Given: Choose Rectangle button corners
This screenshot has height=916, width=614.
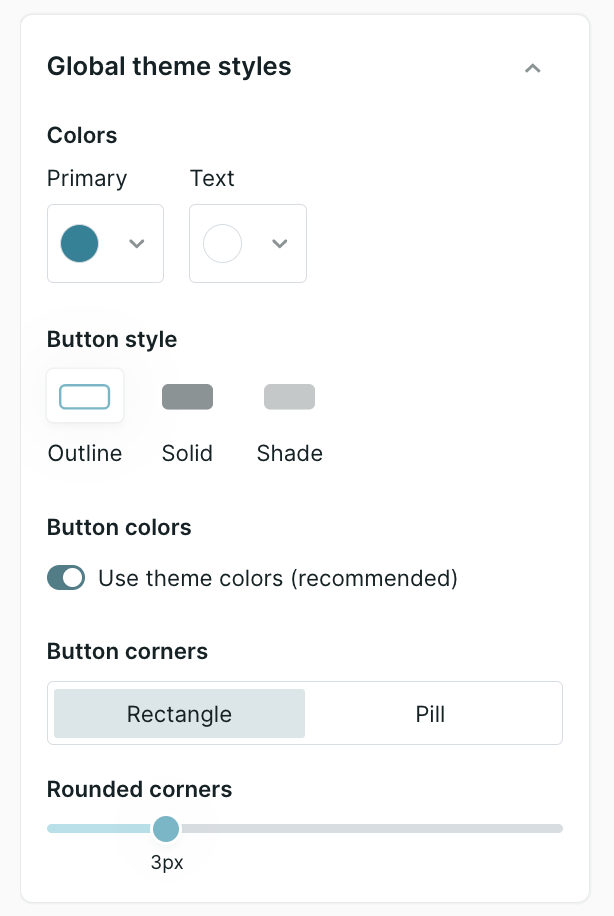Looking at the screenshot, I should 179,713.
